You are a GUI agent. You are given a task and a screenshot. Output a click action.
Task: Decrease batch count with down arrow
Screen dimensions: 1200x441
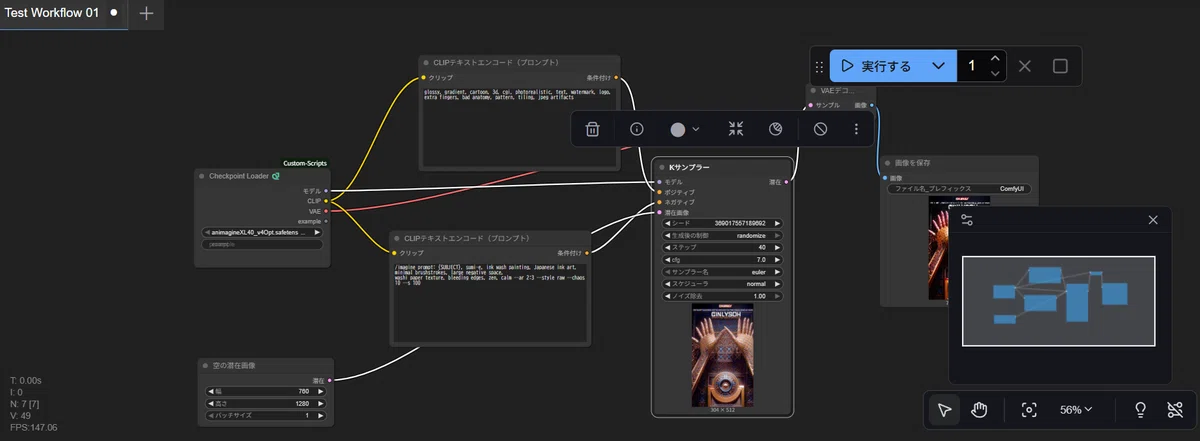pyautogui.click(x=994, y=73)
